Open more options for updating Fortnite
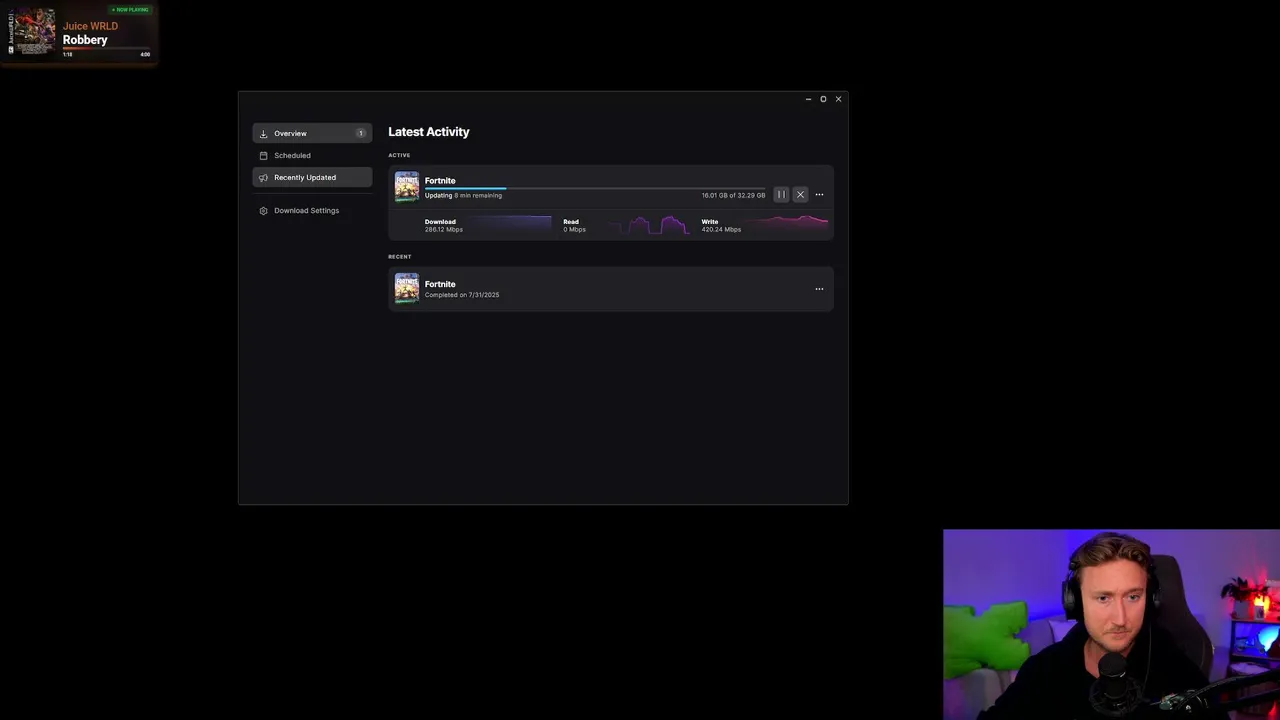Image resolution: width=1280 pixels, height=720 pixels. point(819,195)
